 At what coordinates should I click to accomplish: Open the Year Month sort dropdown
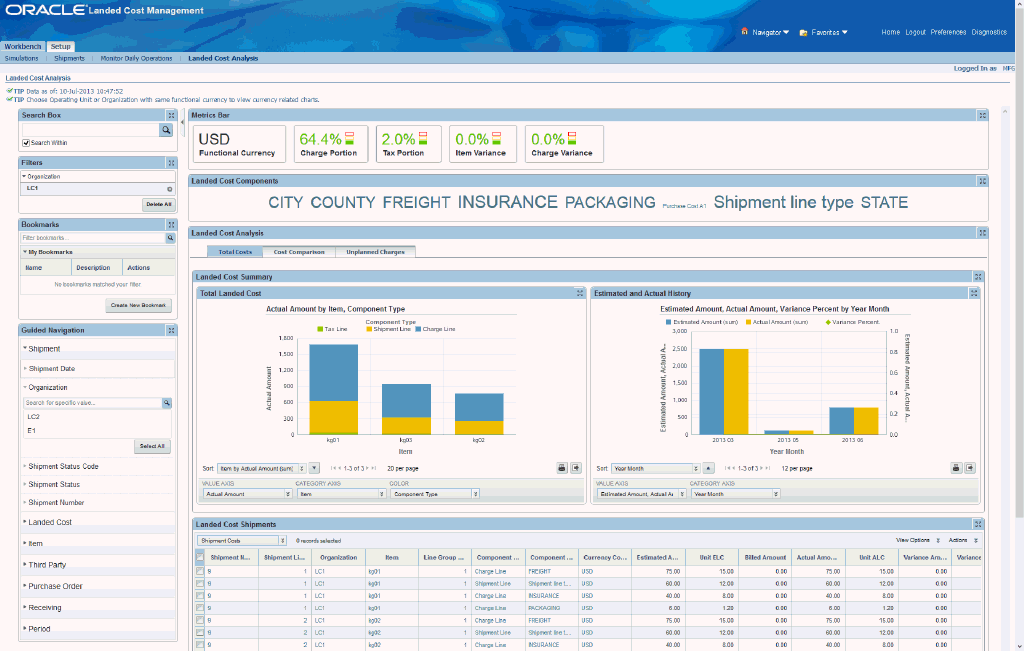point(656,469)
